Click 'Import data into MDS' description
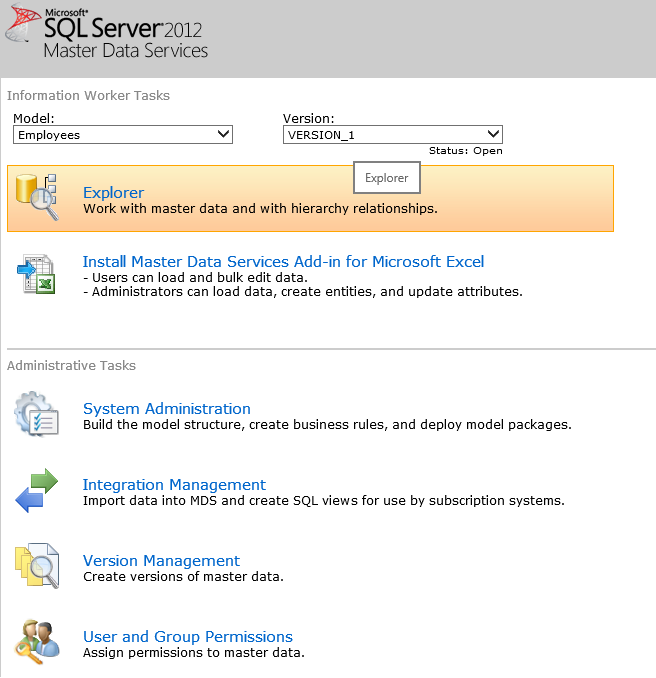Screen dimensions: 656x678 coord(324,501)
